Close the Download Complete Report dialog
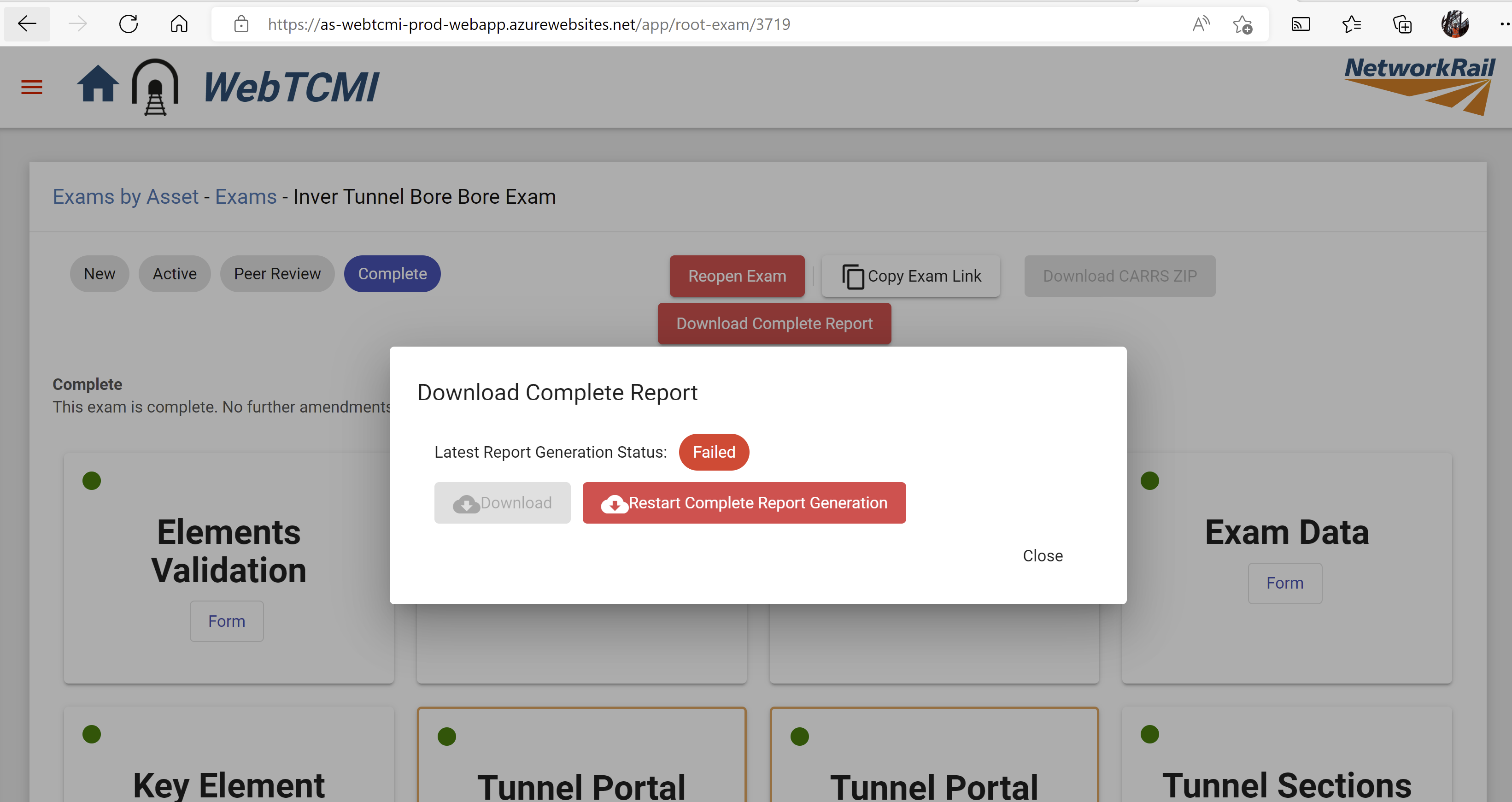Viewport: 1512px width, 802px height. (1043, 555)
